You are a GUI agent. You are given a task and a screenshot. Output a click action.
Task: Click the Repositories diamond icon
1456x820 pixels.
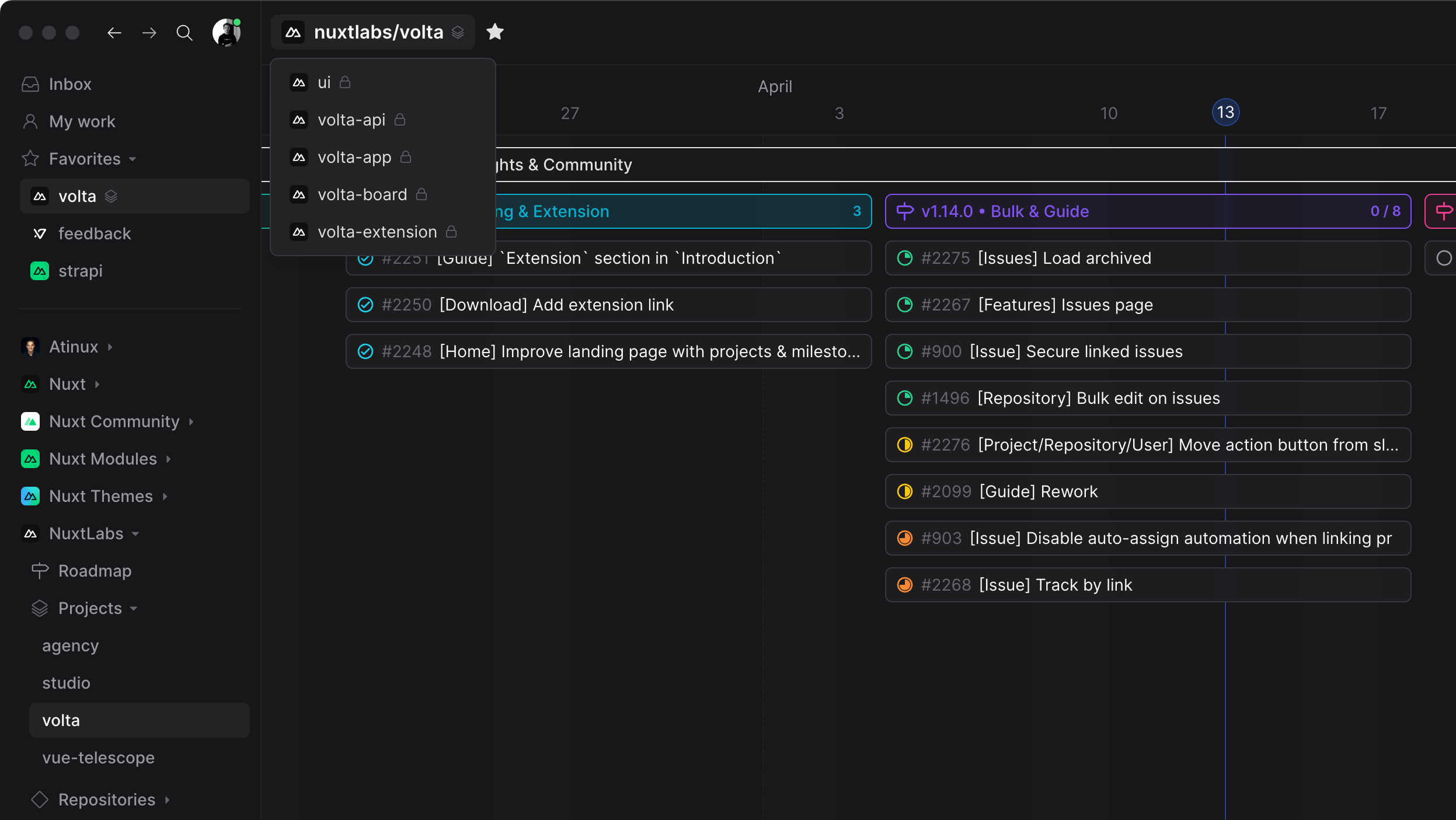pyautogui.click(x=40, y=800)
